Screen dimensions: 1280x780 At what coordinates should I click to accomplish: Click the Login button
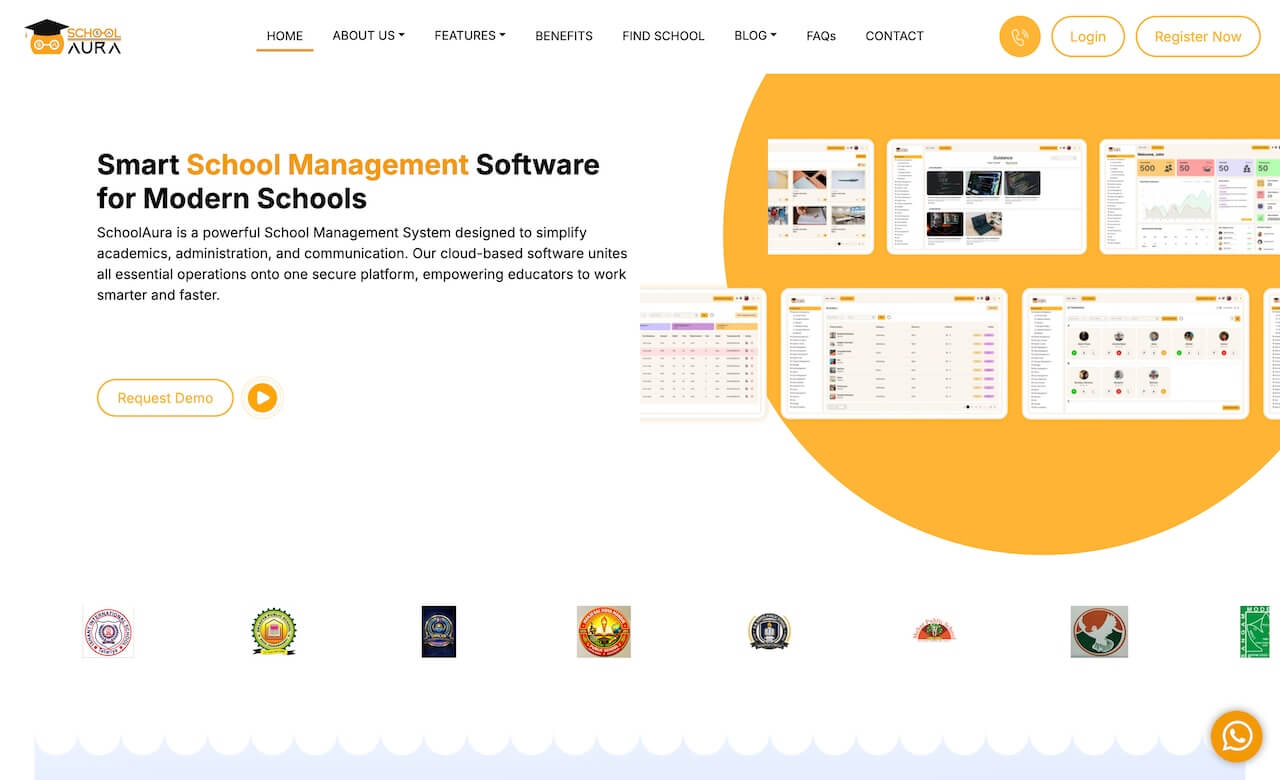1088,36
